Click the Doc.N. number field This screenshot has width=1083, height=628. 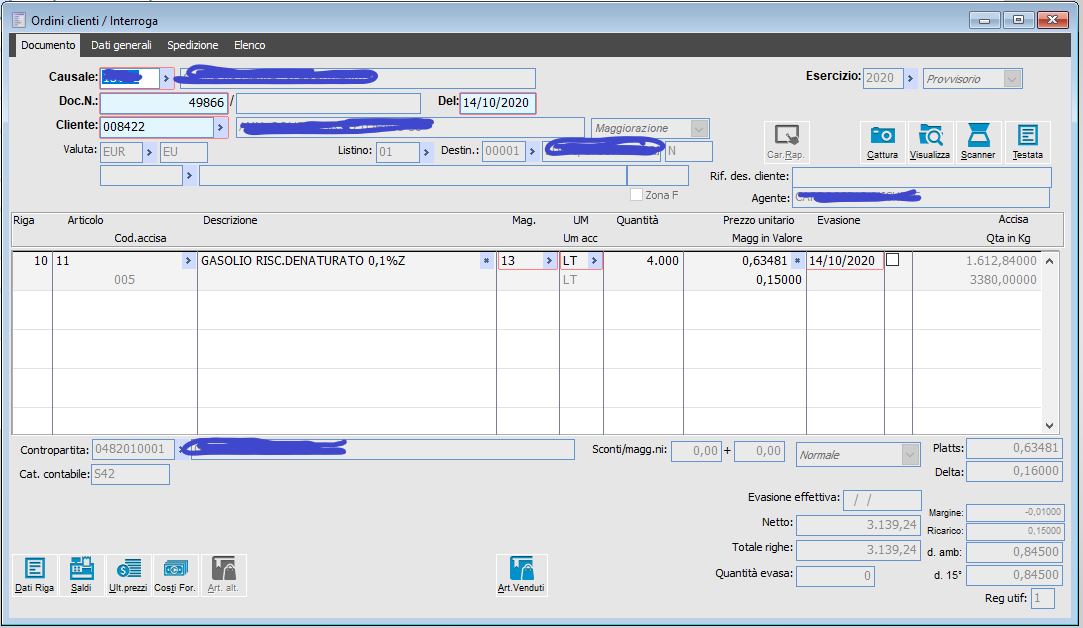click(x=164, y=103)
